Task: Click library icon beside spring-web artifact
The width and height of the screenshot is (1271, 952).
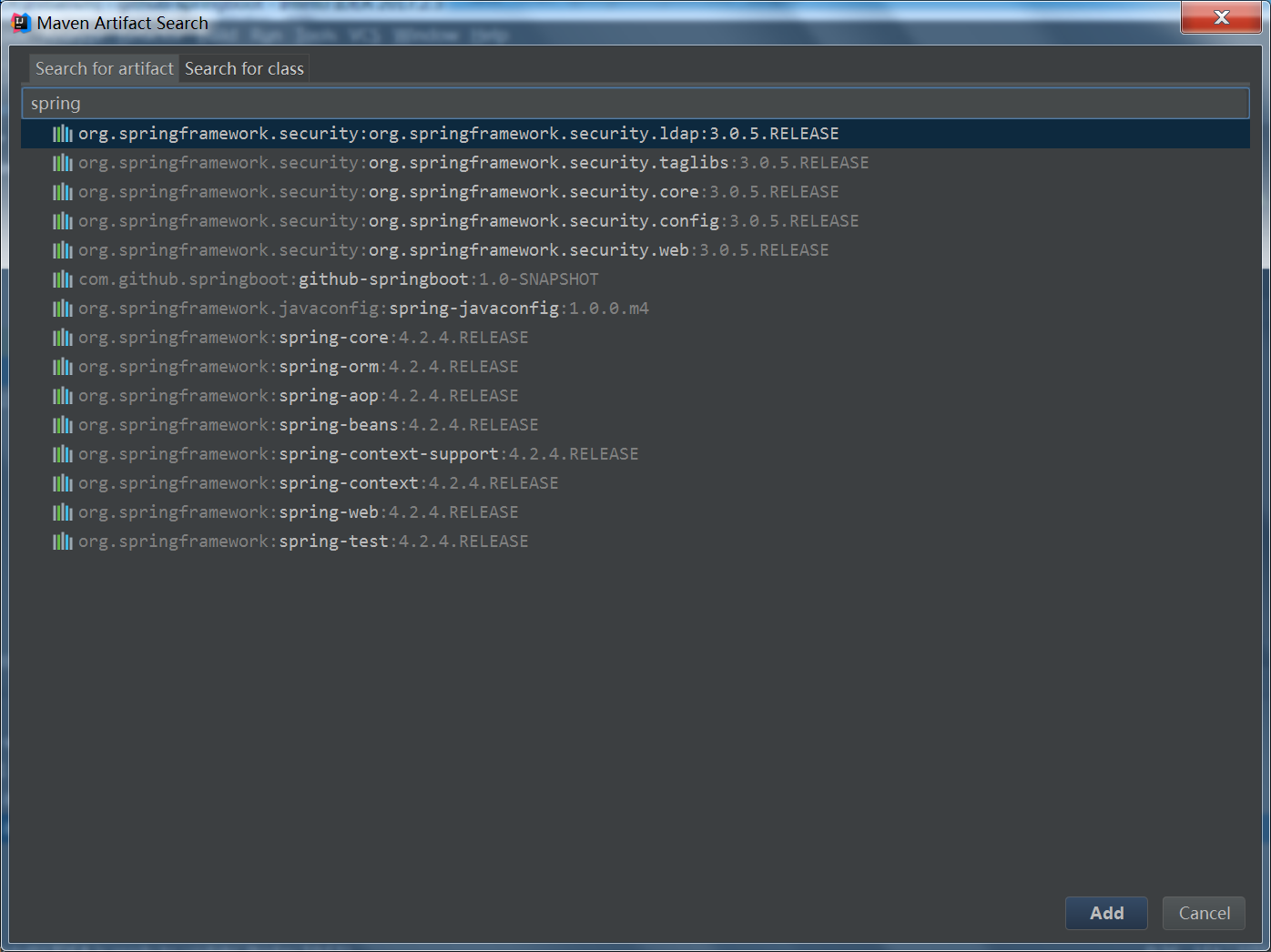Action: coord(63,512)
